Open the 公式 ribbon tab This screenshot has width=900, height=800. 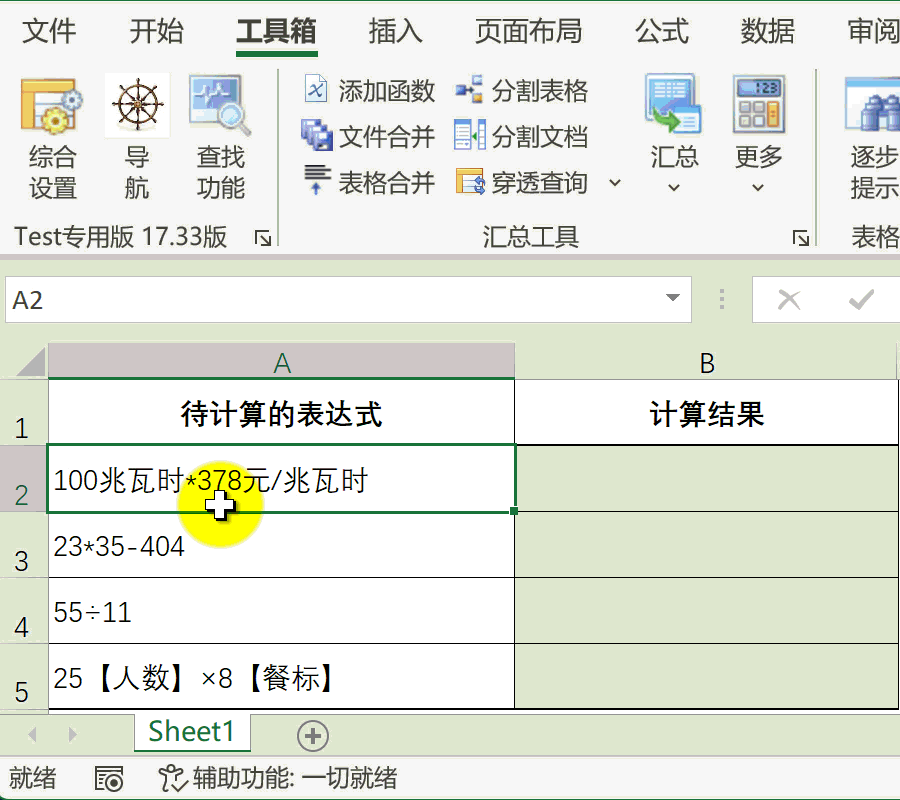pyautogui.click(x=662, y=32)
